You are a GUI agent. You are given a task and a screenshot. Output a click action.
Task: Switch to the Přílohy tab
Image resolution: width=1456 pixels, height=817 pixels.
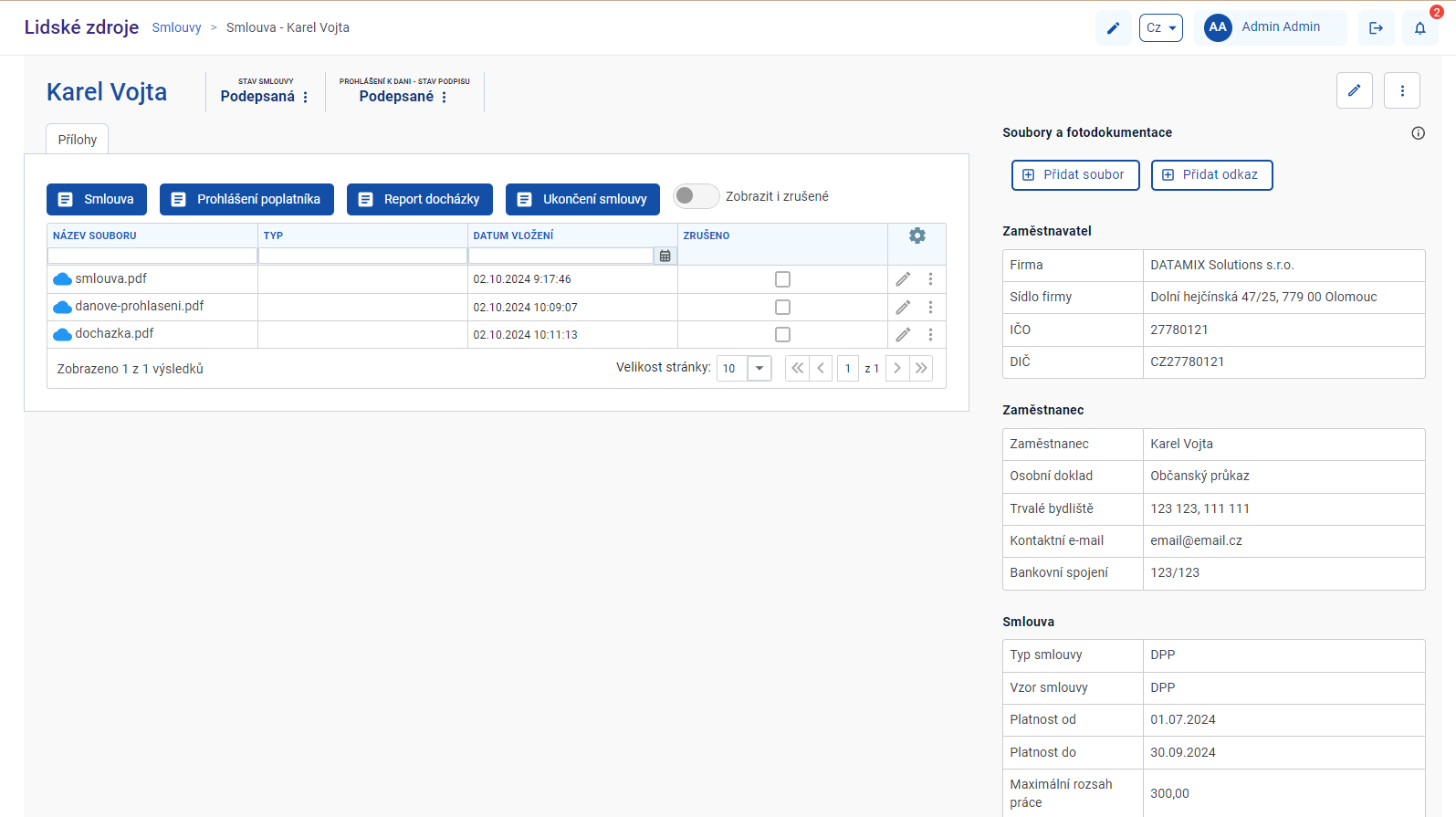[78, 140]
